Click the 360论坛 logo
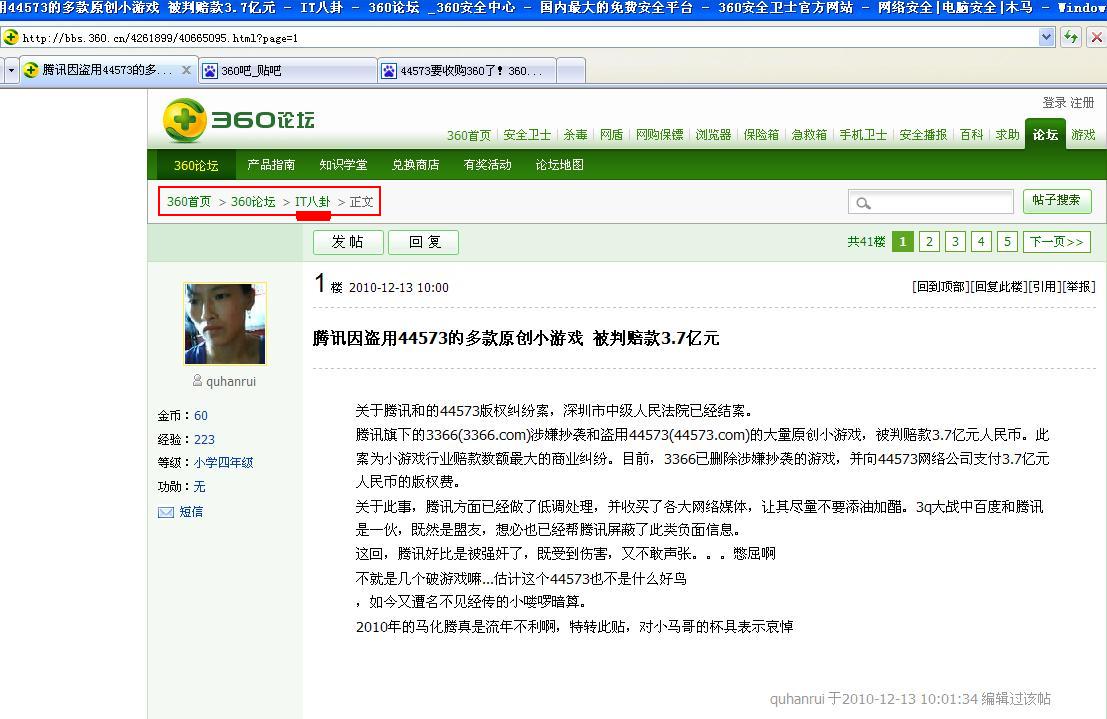This screenshot has height=719, width=1107. click(239, 120)
